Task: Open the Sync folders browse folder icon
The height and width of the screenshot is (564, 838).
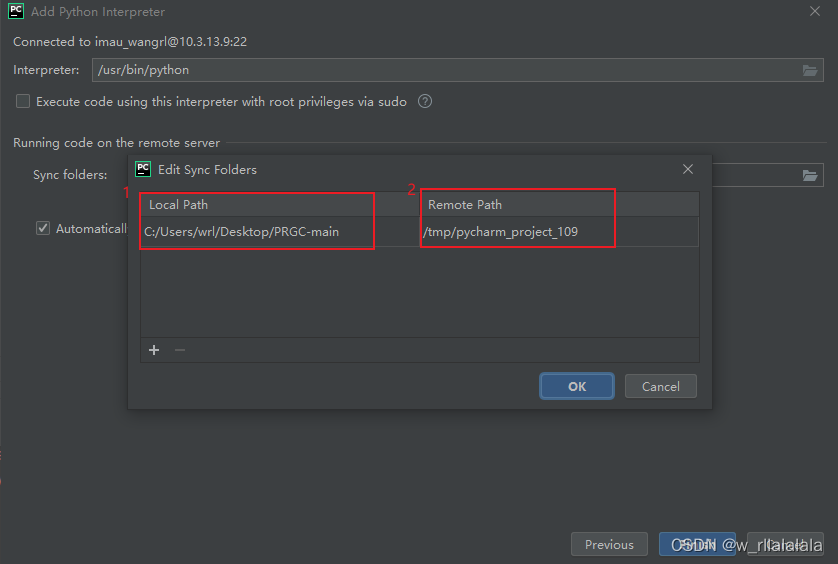Action: (810, 175)
